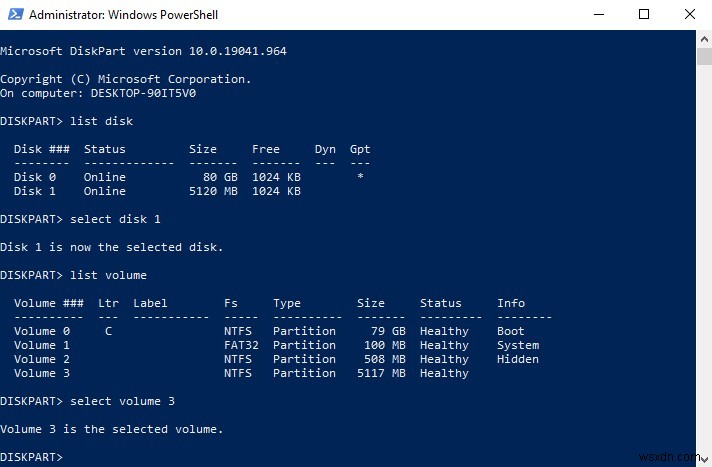This screenshot has height=467, width=712.
Task: Click the 'select disk 1' command line
Action: pyautogui.click(x=80, y=219)
